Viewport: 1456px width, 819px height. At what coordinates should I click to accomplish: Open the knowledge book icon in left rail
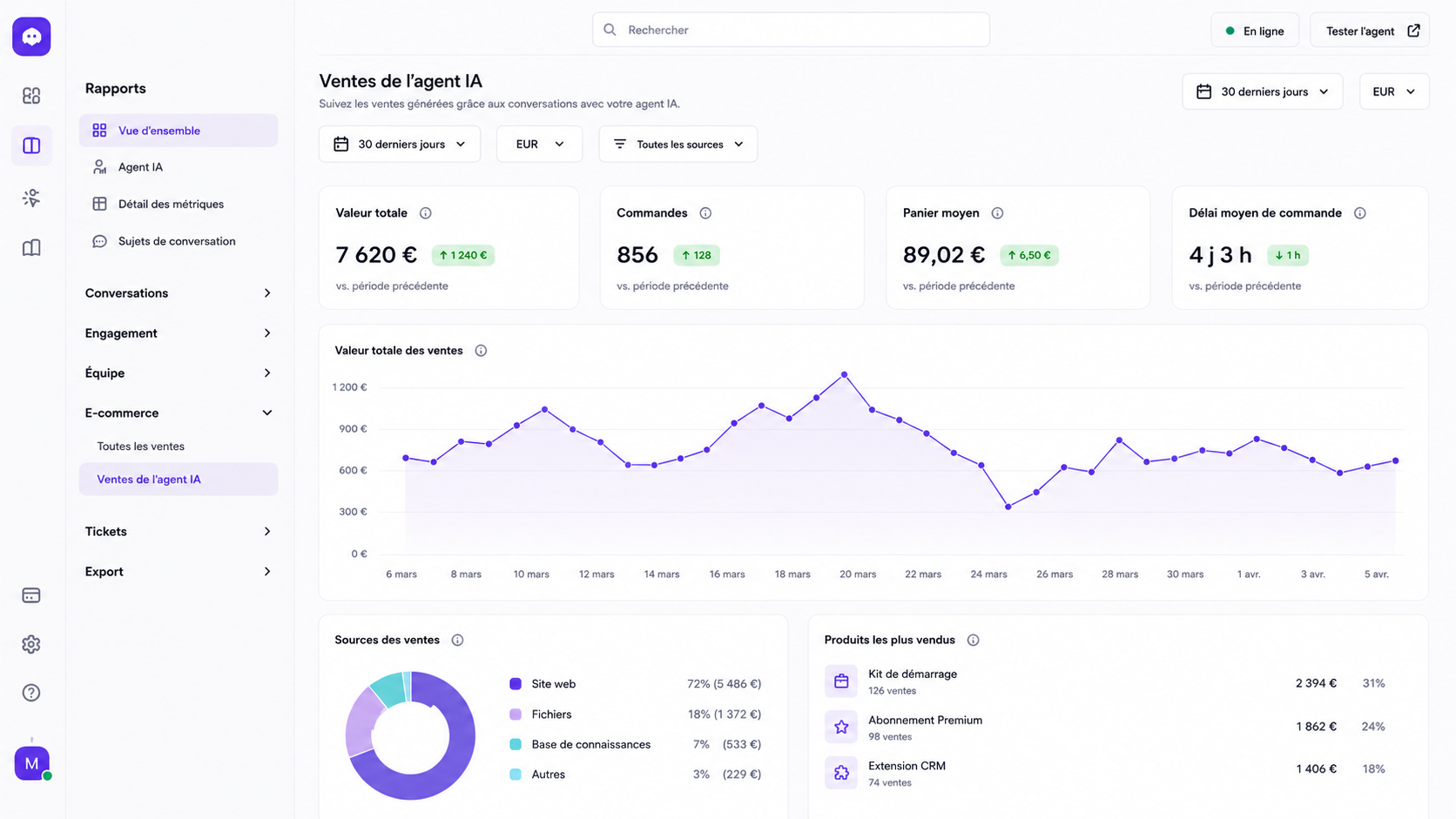[31, 248]
